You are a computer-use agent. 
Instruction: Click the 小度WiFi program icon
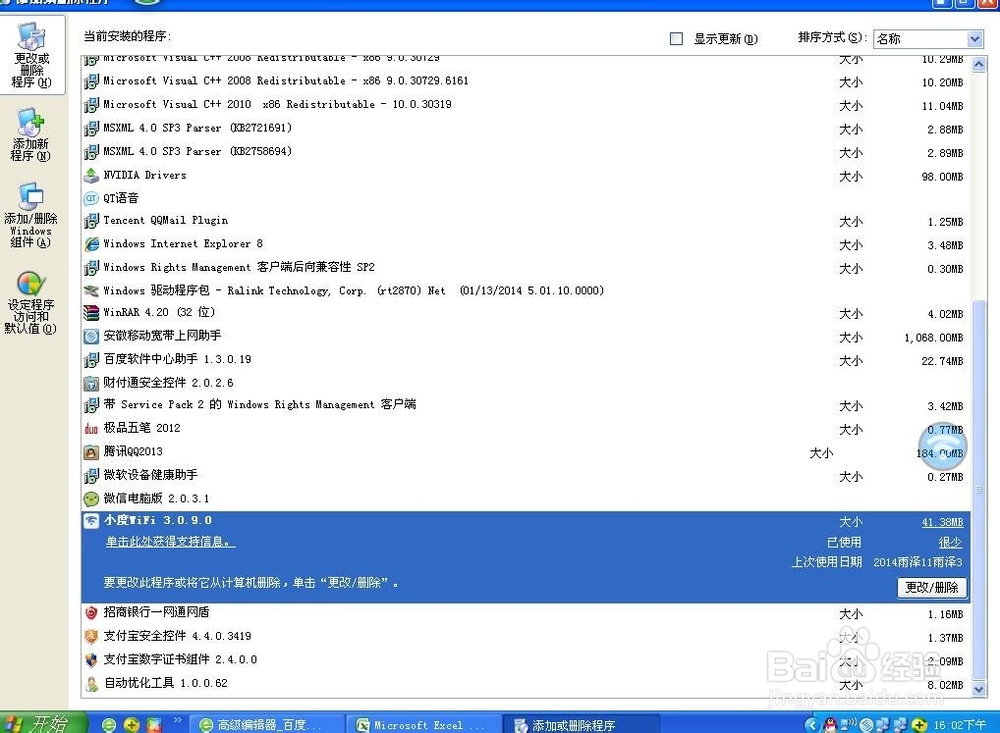tap(91, 521)
